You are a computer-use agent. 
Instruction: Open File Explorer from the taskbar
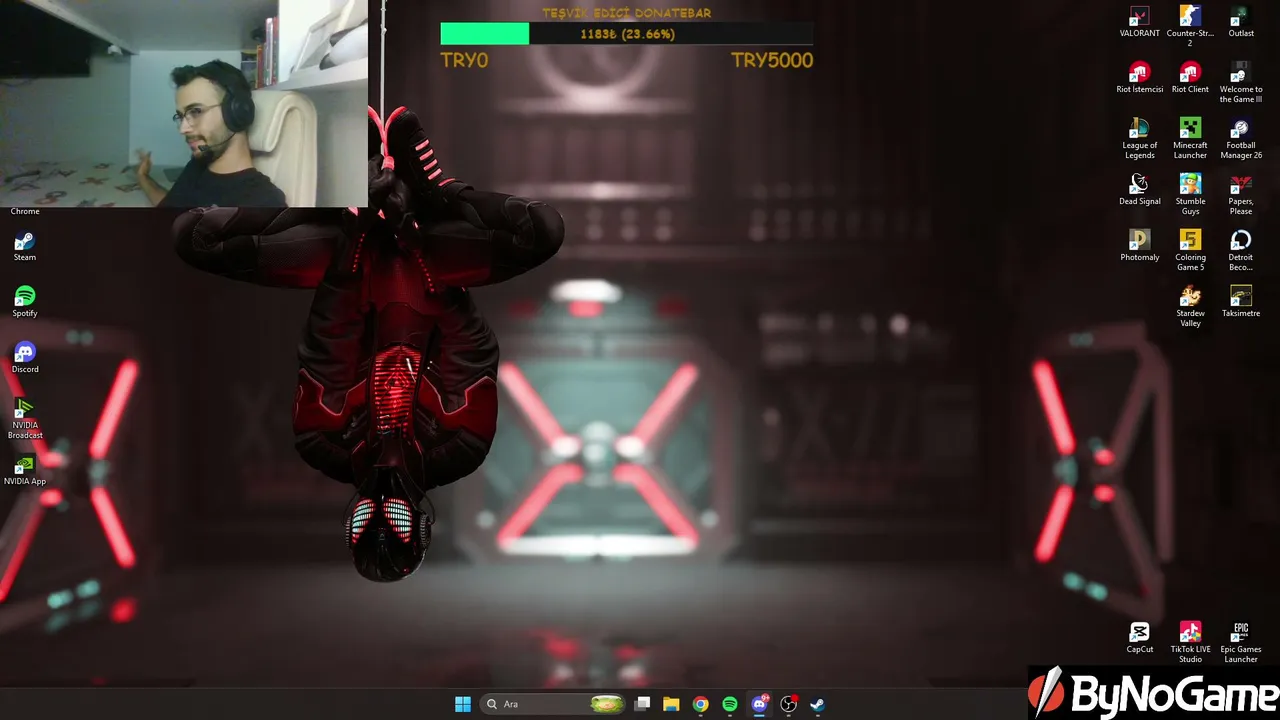[x=671, y=704]
